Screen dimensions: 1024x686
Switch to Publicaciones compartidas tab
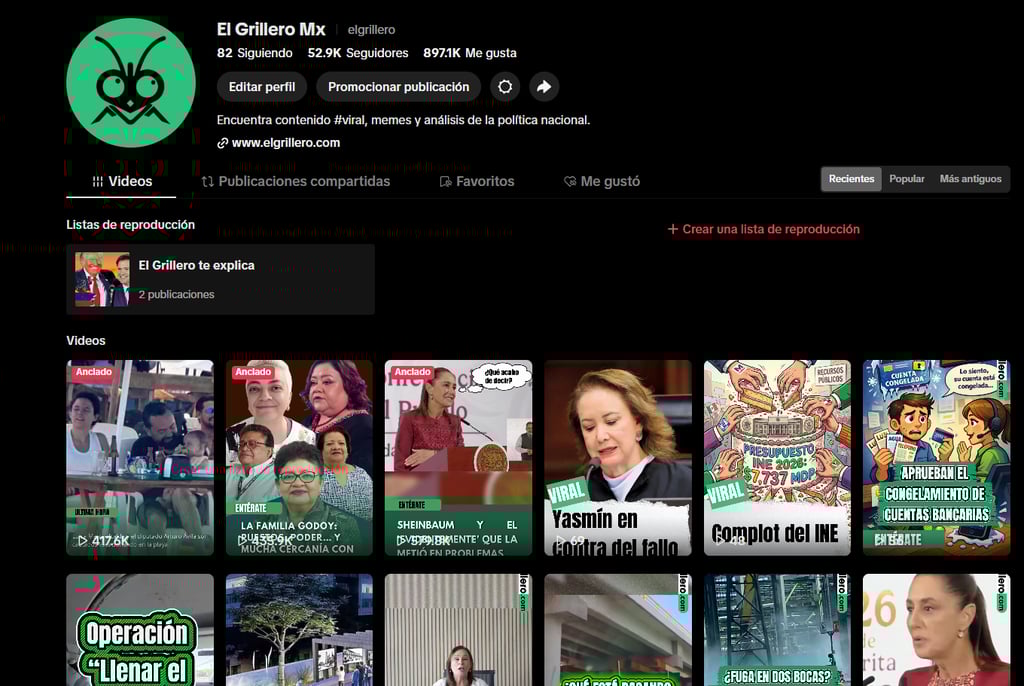(296, 182)
